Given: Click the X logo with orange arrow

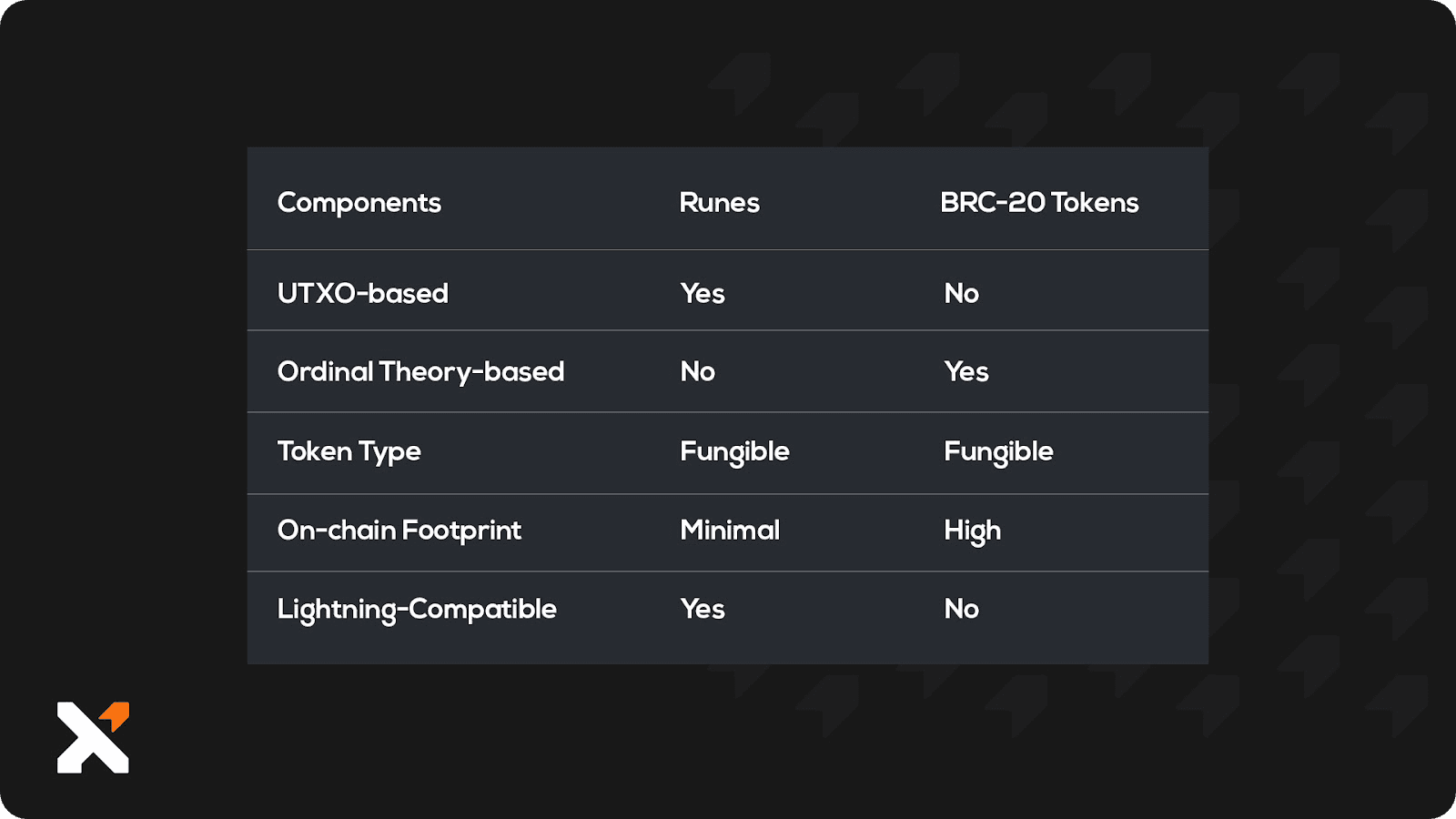Looking at the screenshot, I should [x=93, y=737].
